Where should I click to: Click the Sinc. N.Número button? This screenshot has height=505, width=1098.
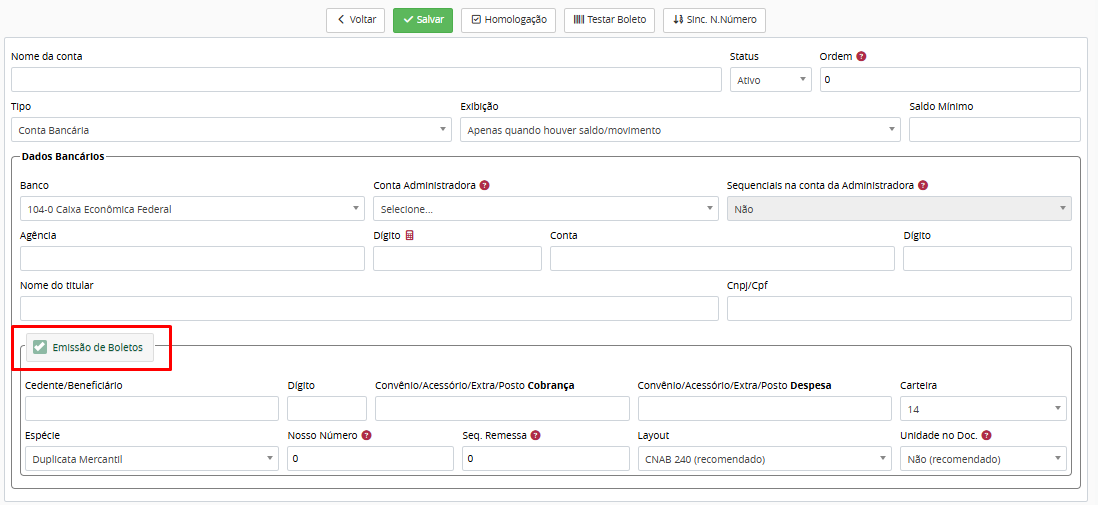(714, 19)
